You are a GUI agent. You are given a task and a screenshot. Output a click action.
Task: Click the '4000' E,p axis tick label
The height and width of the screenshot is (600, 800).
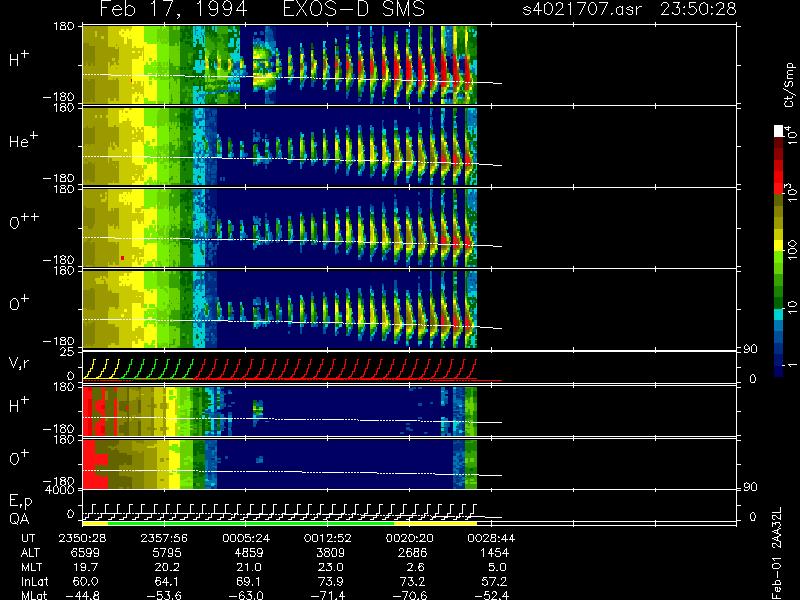click(x=62, y=490)
